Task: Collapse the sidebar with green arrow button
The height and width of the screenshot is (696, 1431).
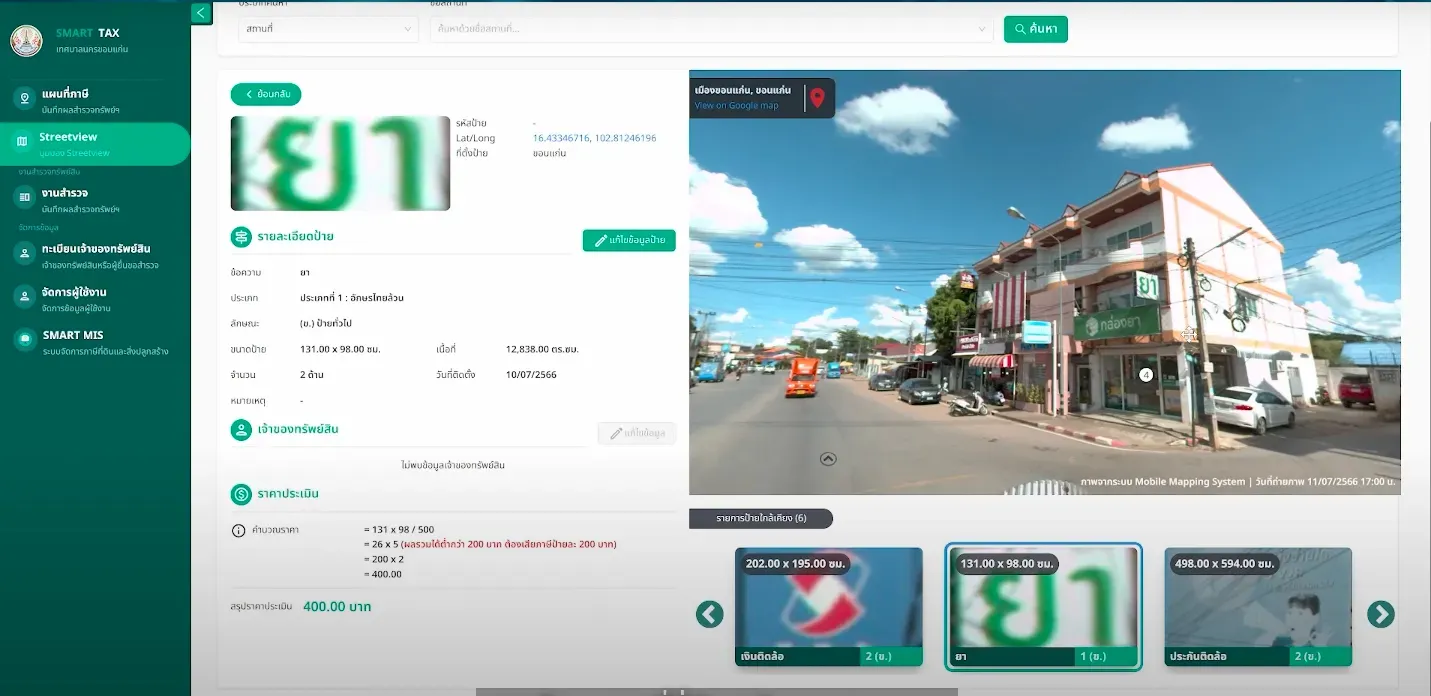Action: 202,13
